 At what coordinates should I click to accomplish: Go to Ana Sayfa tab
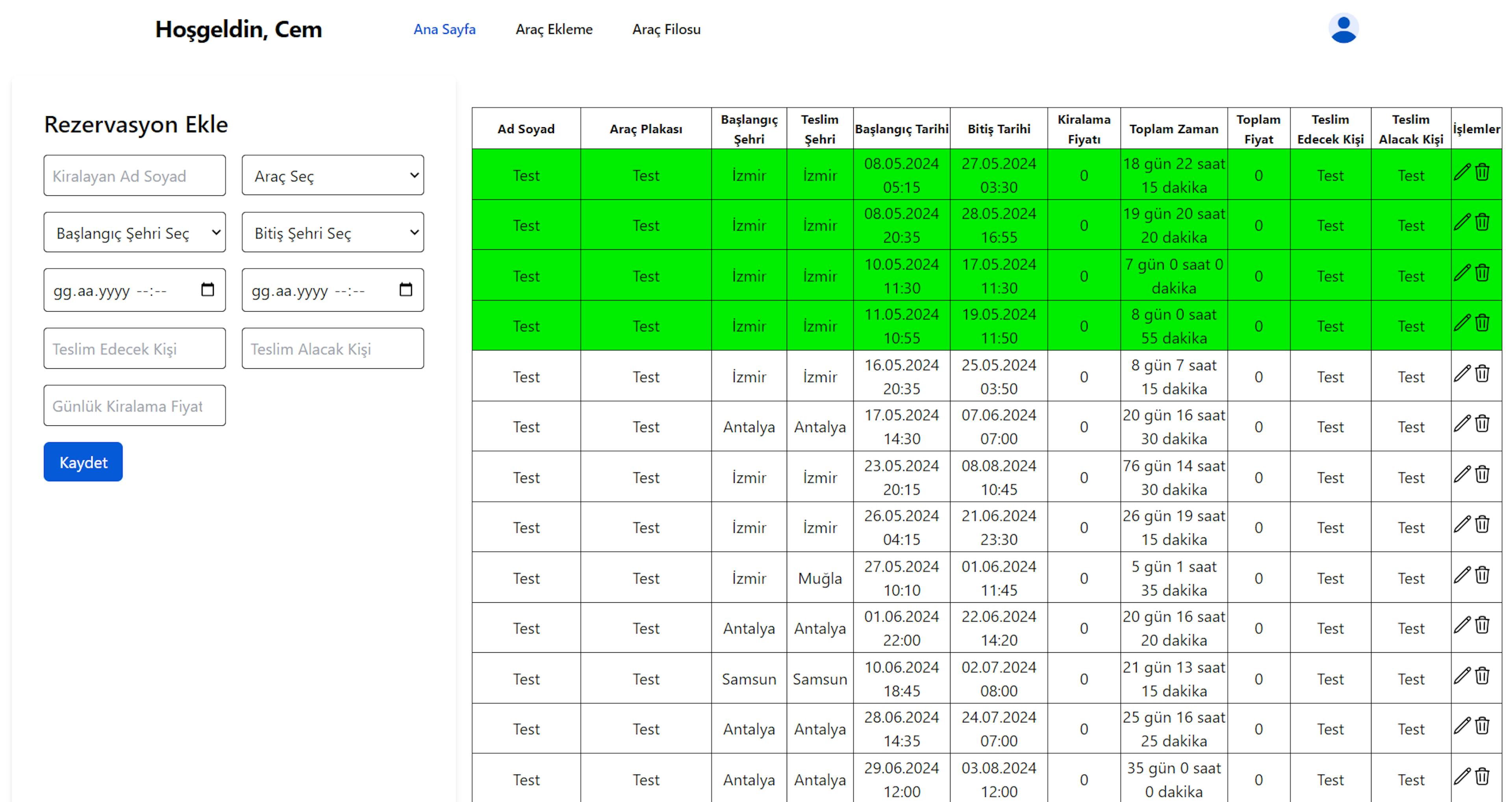[444, 30]
